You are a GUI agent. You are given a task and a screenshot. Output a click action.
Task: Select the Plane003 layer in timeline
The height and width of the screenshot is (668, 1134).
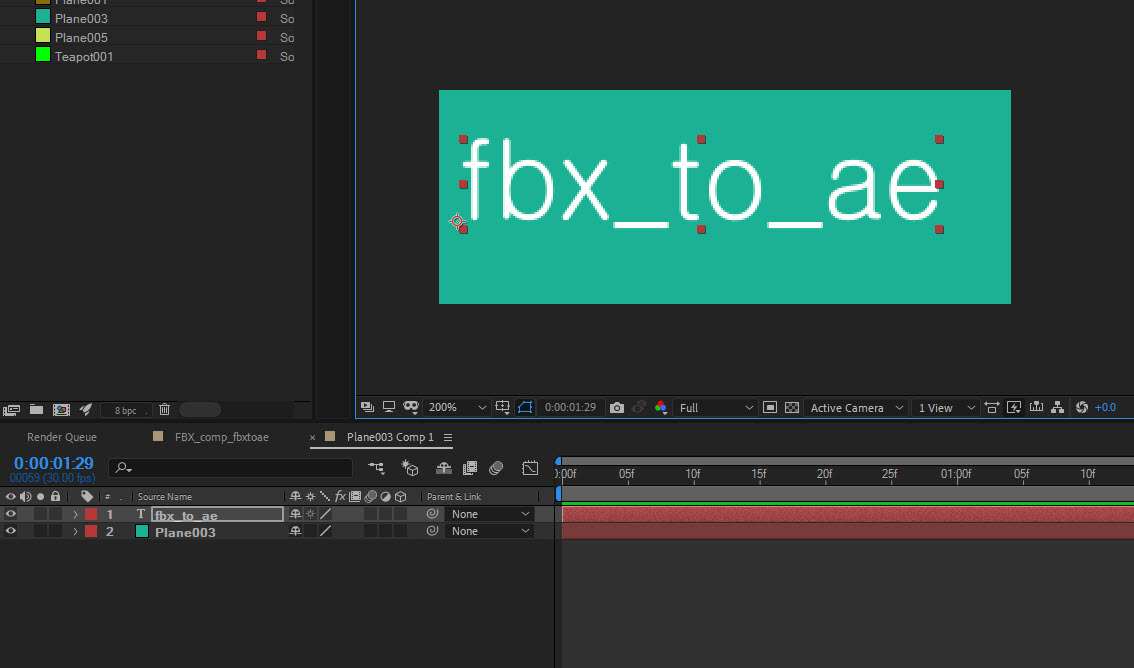(x=185, y=532)
